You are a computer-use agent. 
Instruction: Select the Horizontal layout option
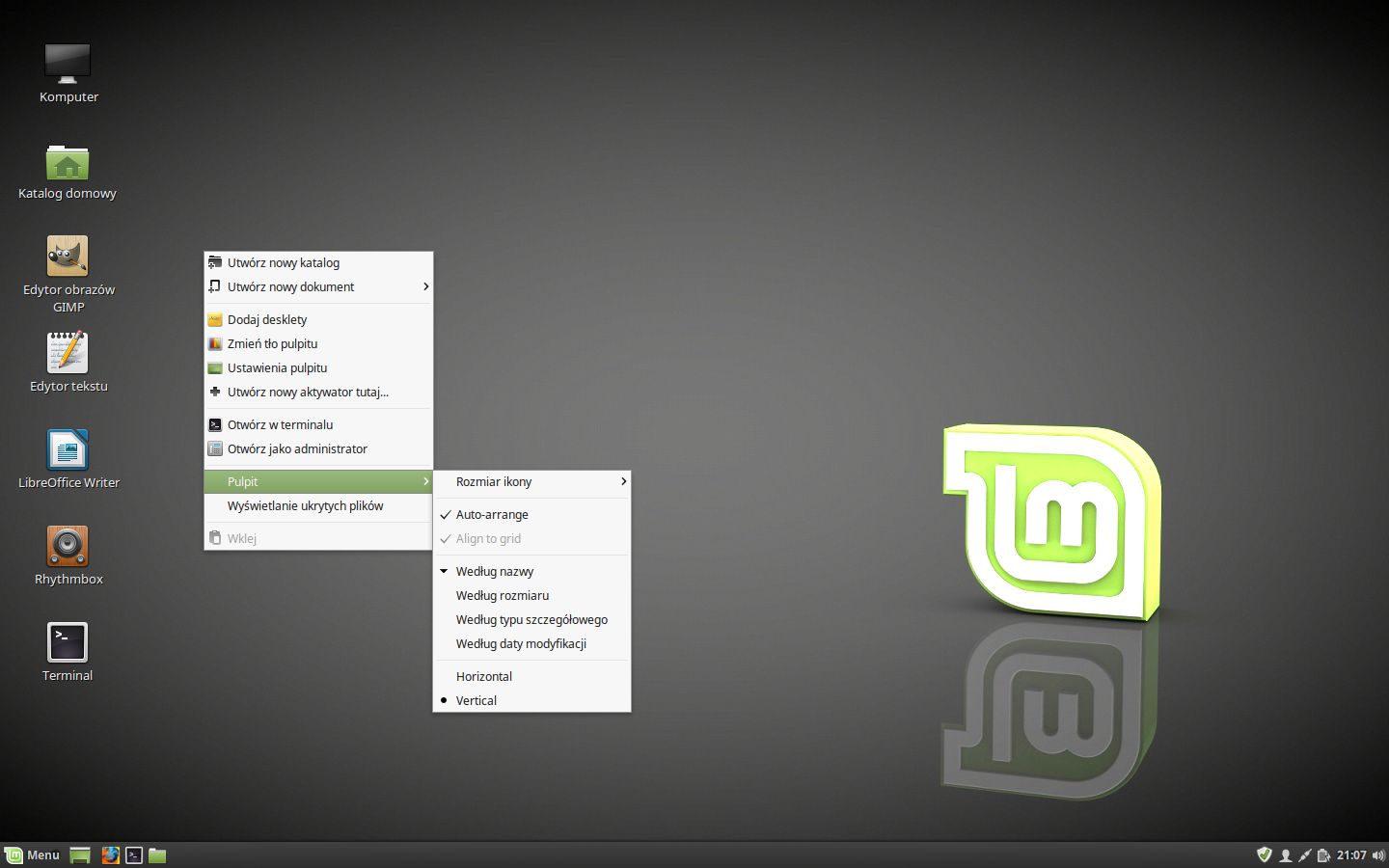[531, 676]
